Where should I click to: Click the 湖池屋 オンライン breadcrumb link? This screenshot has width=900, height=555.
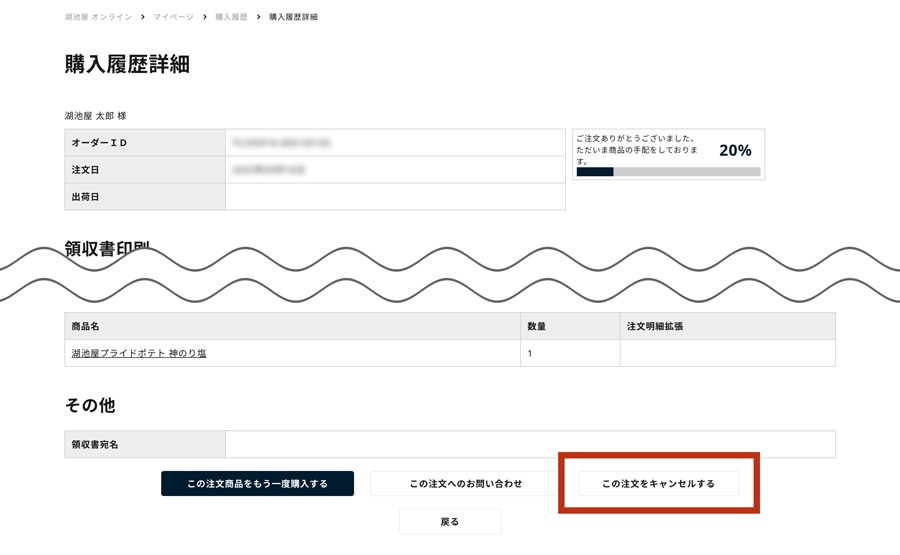pos(98,17)
